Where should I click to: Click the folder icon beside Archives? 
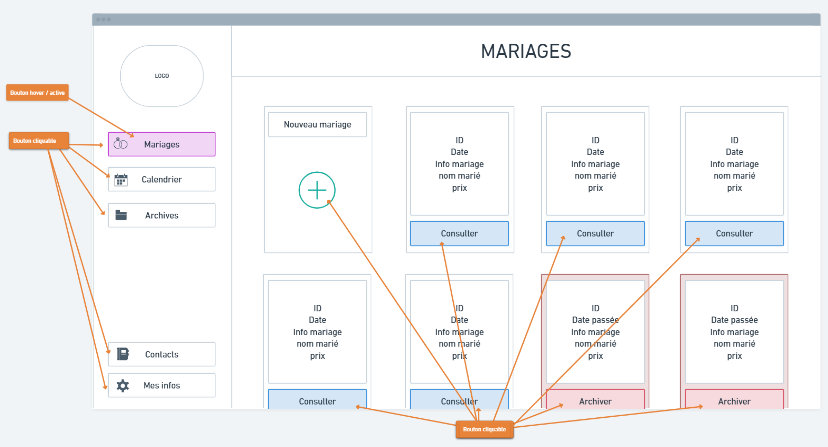(x=121, y=215)
